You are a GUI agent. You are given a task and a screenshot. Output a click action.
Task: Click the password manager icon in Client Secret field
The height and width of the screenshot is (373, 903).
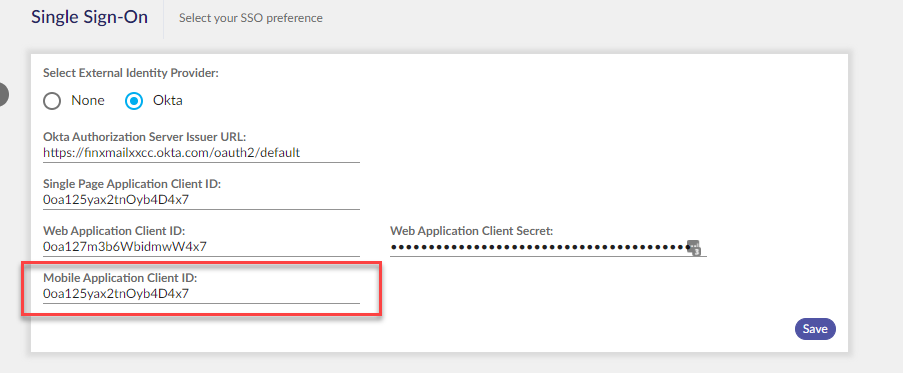(694, 248)
